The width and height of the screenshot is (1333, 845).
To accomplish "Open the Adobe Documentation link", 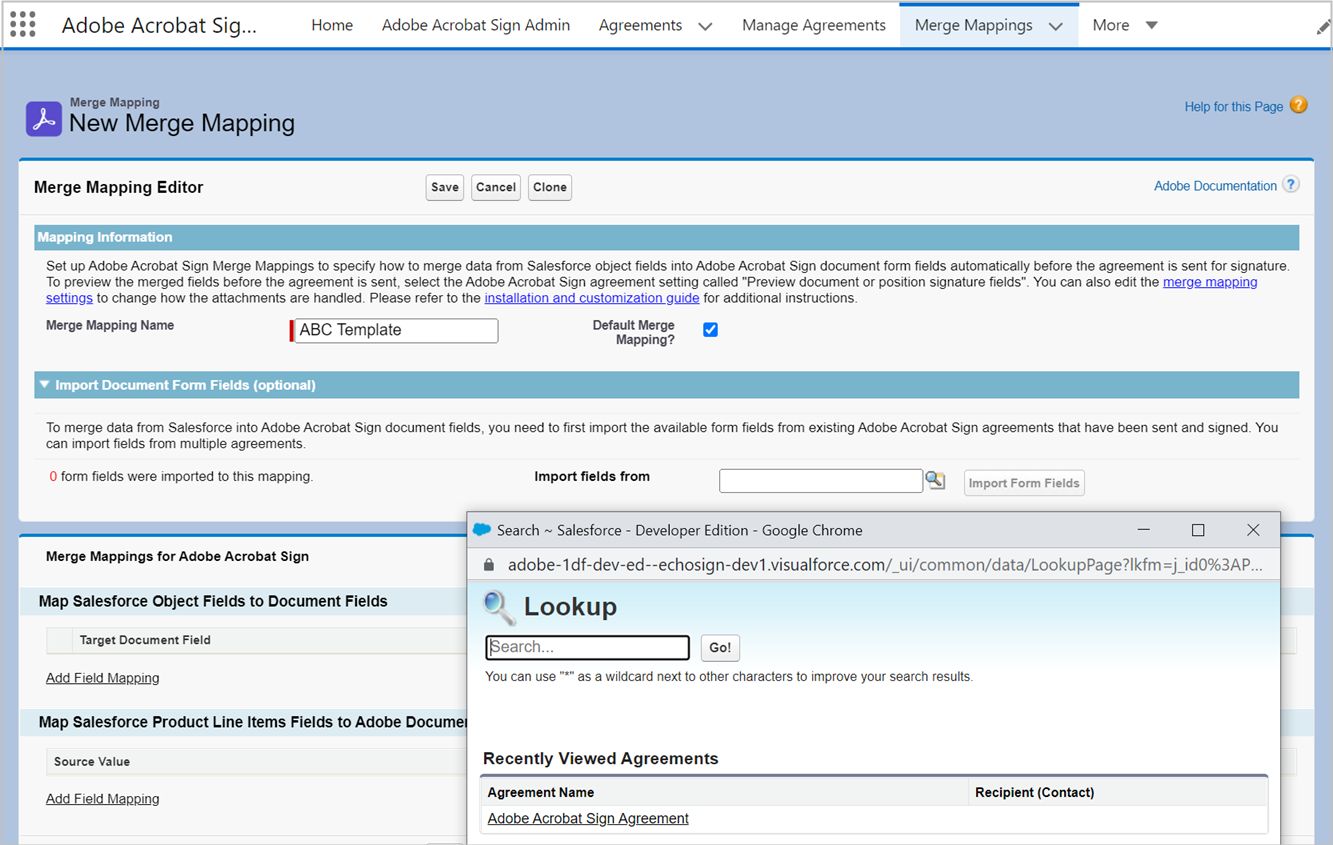I will pyautogui.click(x=1215, y=186).
